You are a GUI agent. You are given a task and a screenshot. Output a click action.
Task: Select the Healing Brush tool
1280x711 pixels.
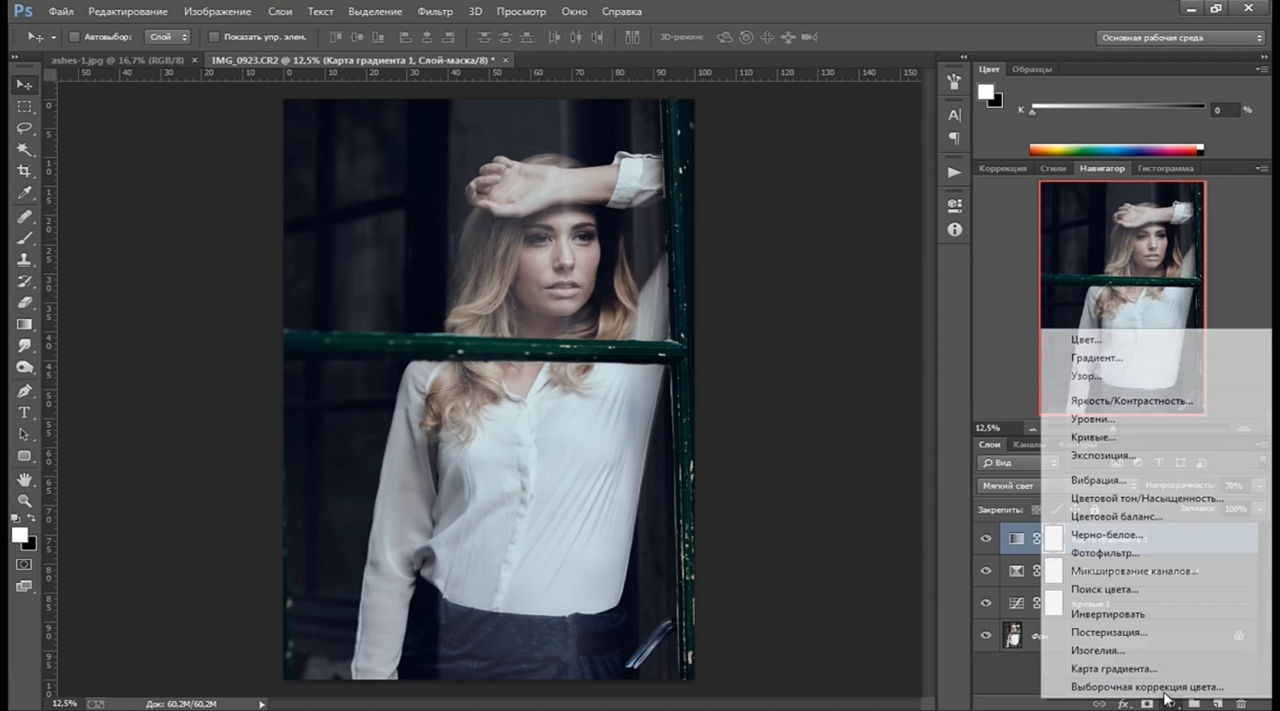click(25, 217)
